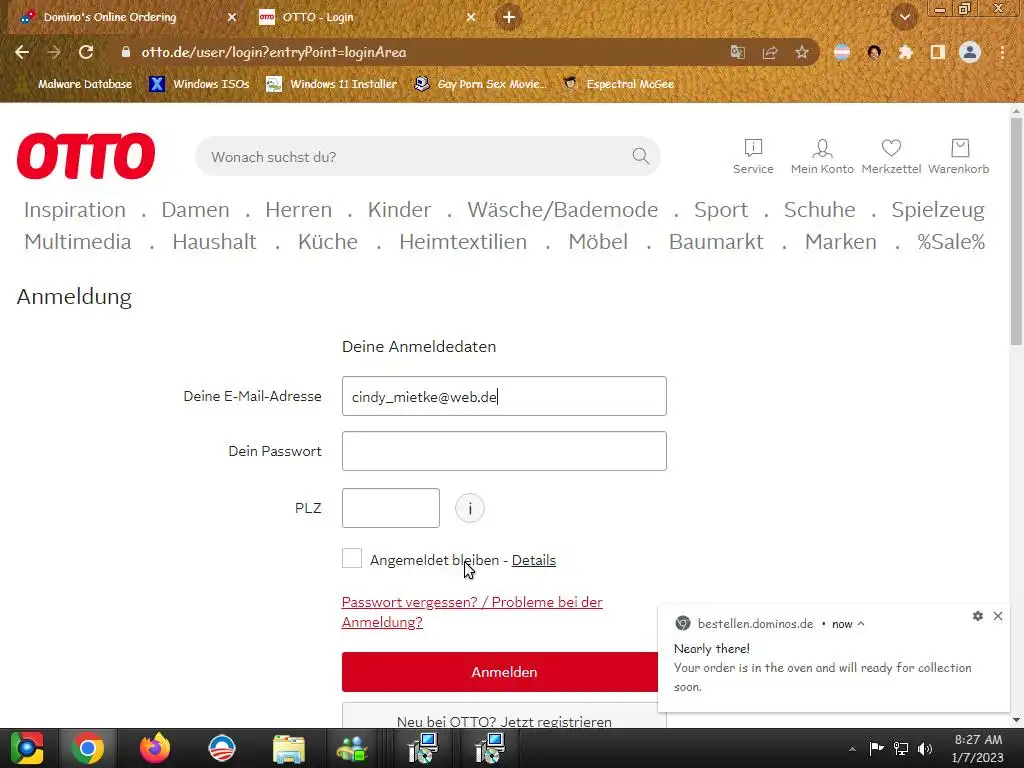Click the PLZ info icon
This screenshot has height=768, width=1024.
(x=470, y=508)
